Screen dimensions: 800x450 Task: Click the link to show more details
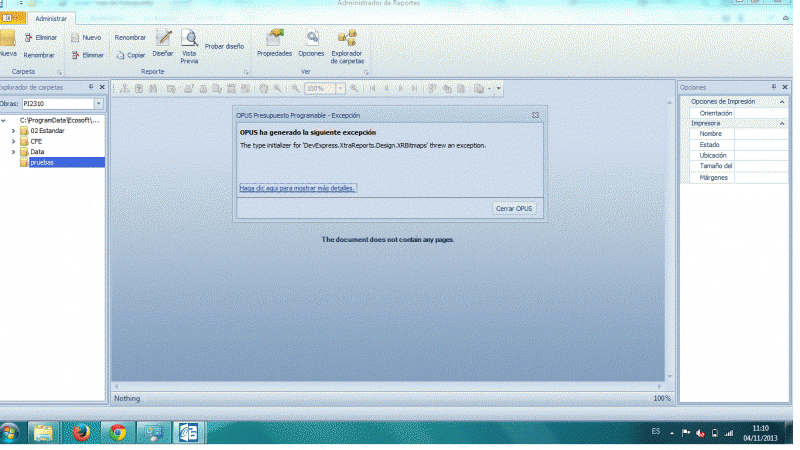coord(297,187)
